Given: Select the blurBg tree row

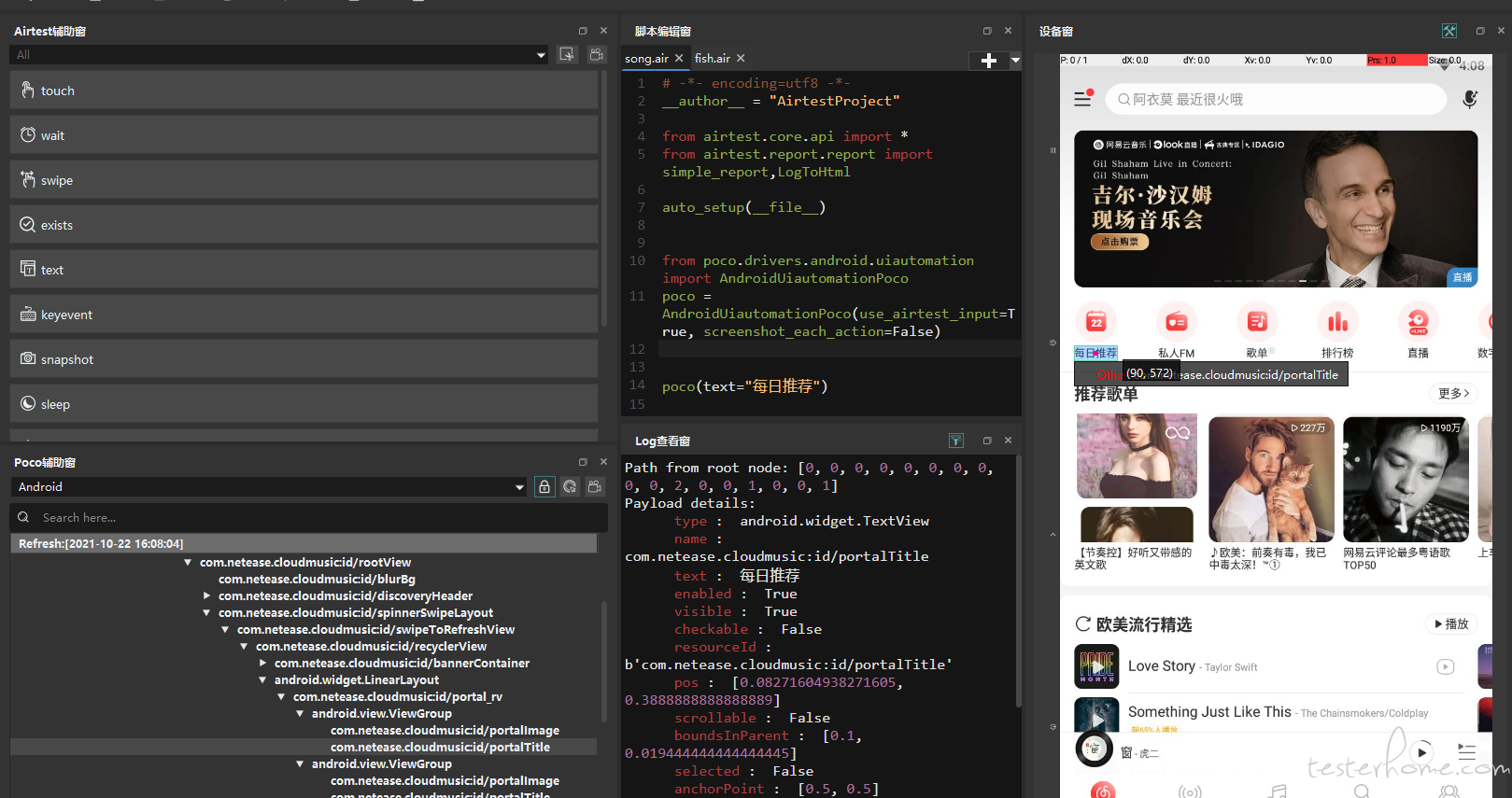Looking at the screenshot, I should coord(317,579).
